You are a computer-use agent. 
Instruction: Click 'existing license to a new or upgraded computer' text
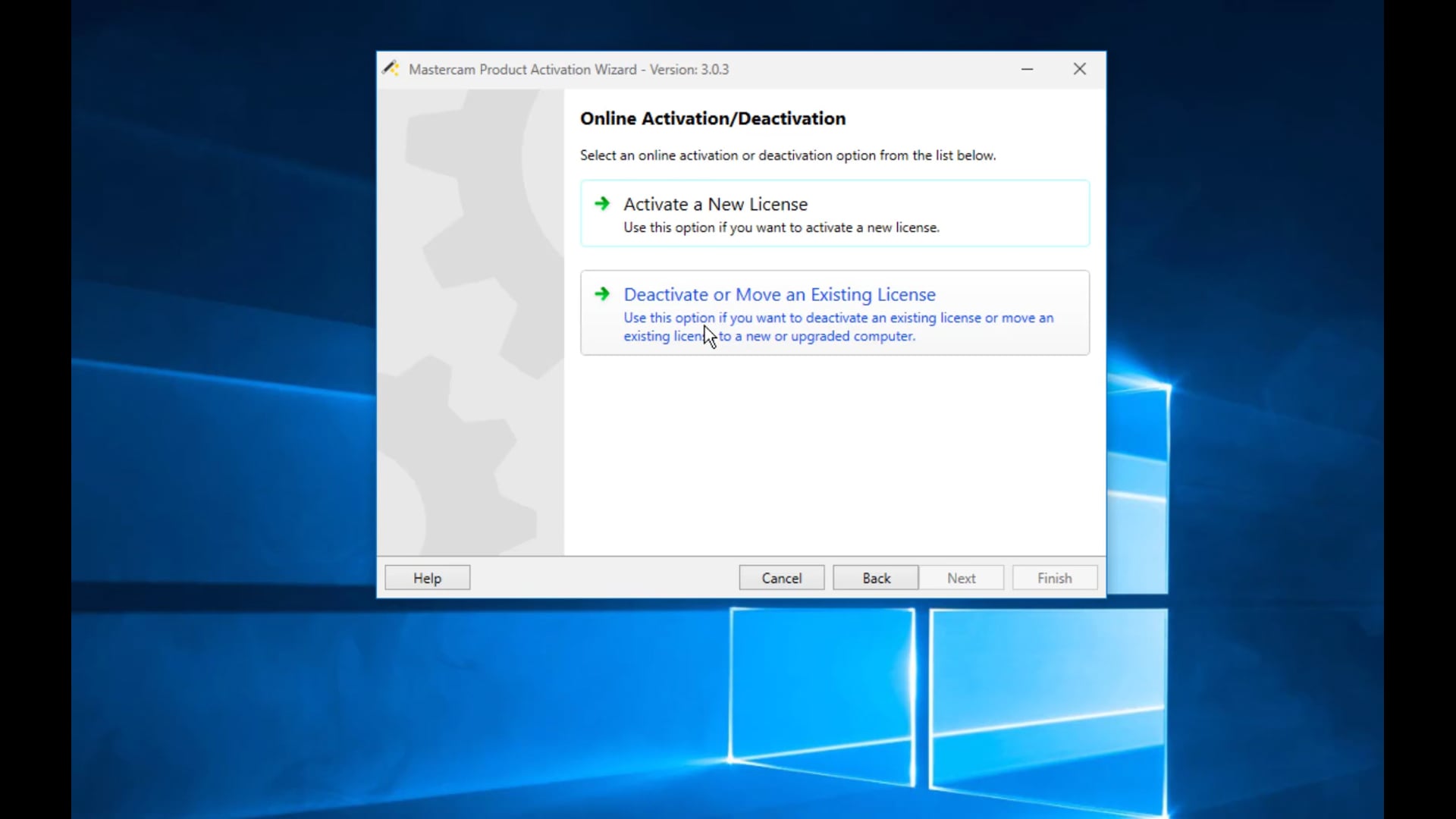coord(770,336)
